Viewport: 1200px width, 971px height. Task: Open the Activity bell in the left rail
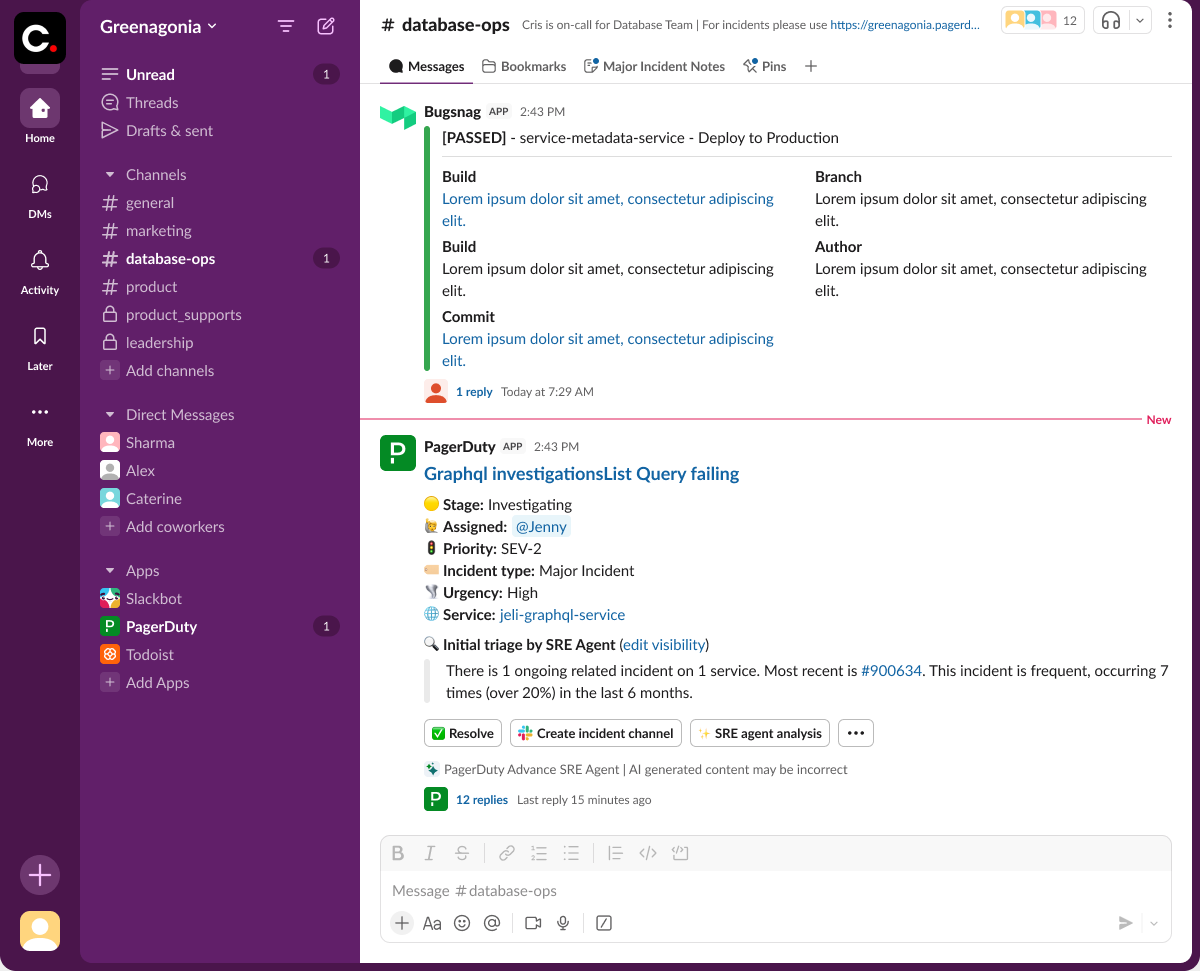click(x=39, y=260)
